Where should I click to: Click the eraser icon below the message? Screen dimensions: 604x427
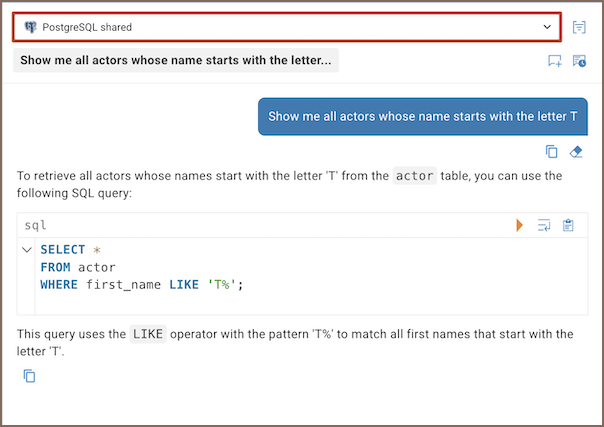[575, 152]
